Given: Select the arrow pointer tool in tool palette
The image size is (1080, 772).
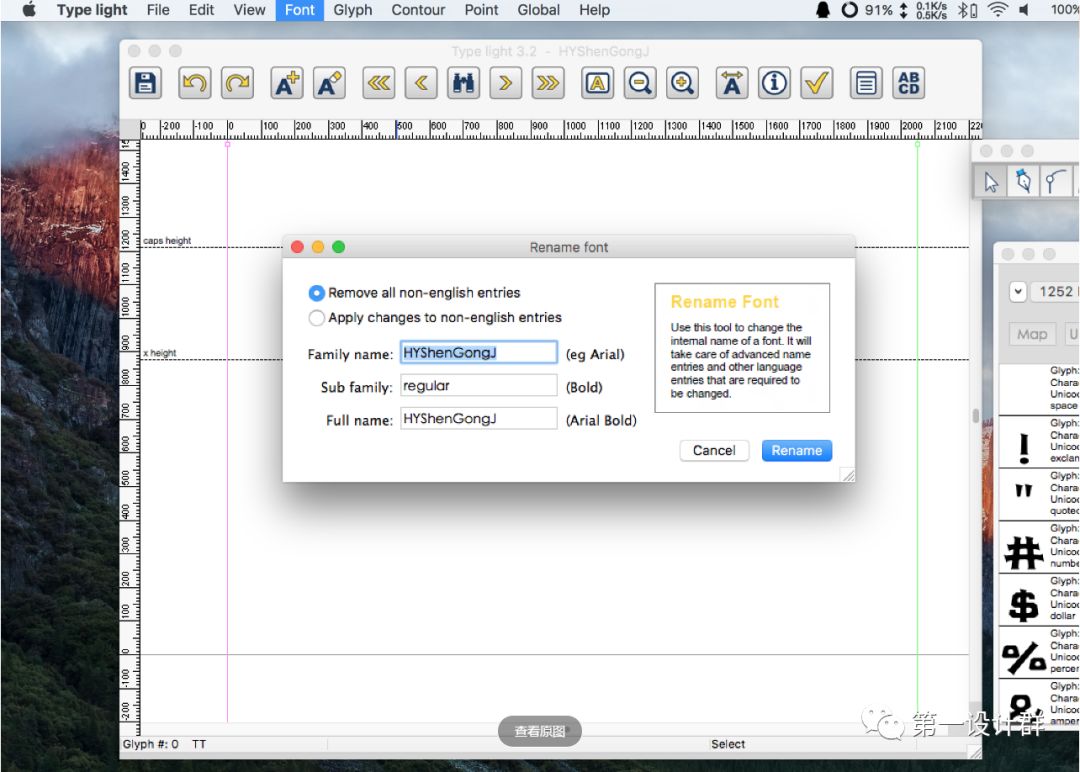Looking at the screenshot, I should tap(991, 182).
